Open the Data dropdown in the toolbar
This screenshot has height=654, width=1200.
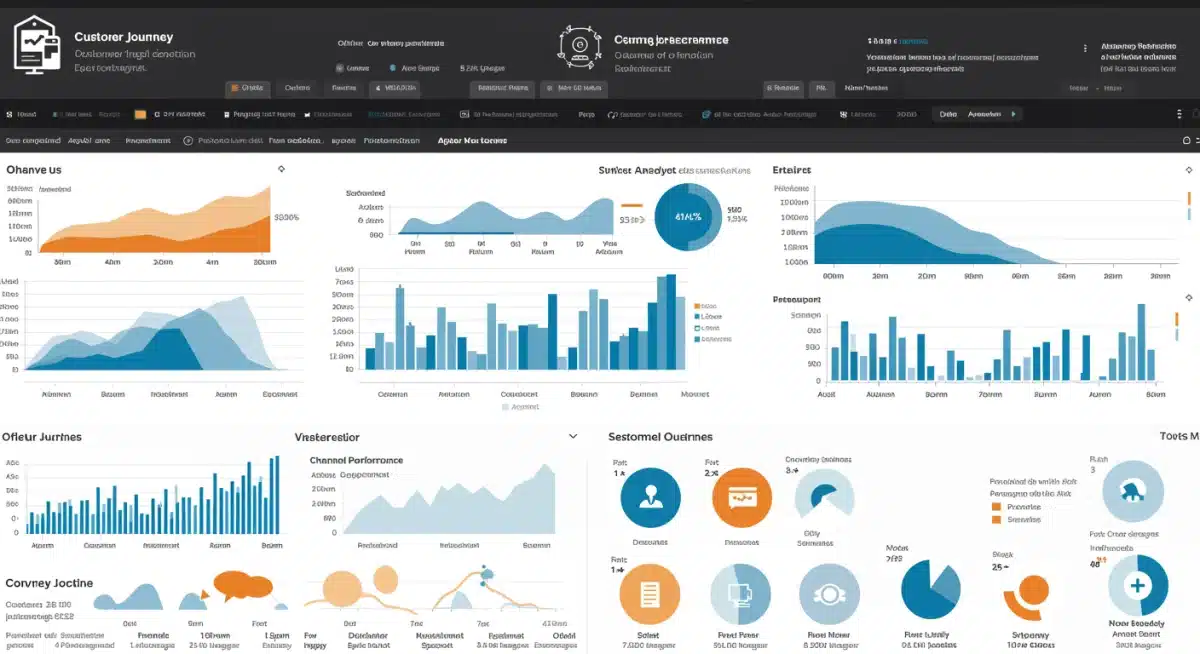point(947,114)
